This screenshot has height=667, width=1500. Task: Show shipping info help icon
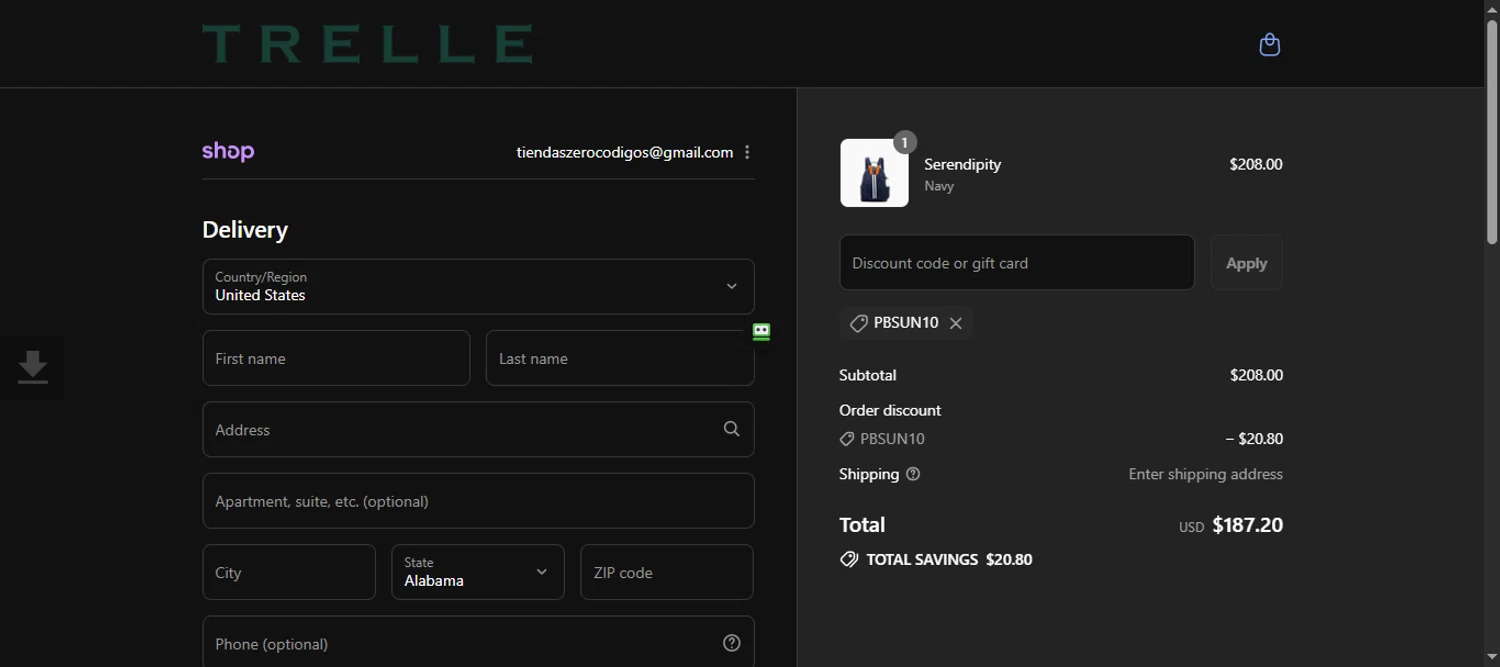[912, 474]
